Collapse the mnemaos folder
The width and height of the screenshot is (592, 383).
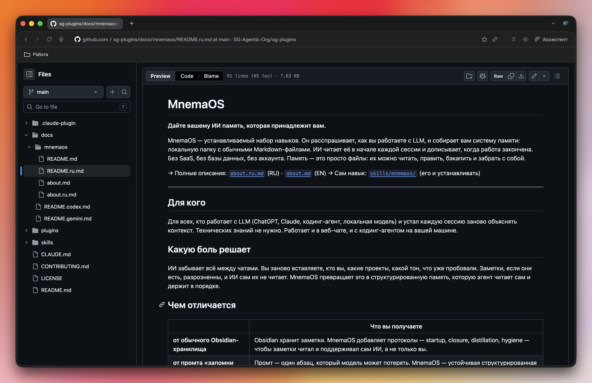[29, 147]
